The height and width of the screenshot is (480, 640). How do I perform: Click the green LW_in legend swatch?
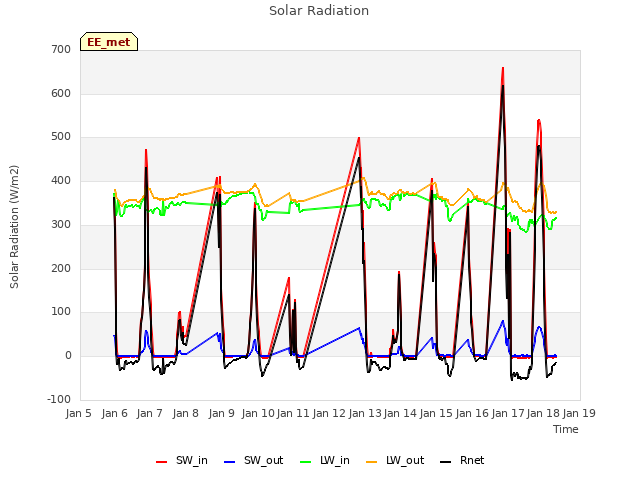coord(306,462)
